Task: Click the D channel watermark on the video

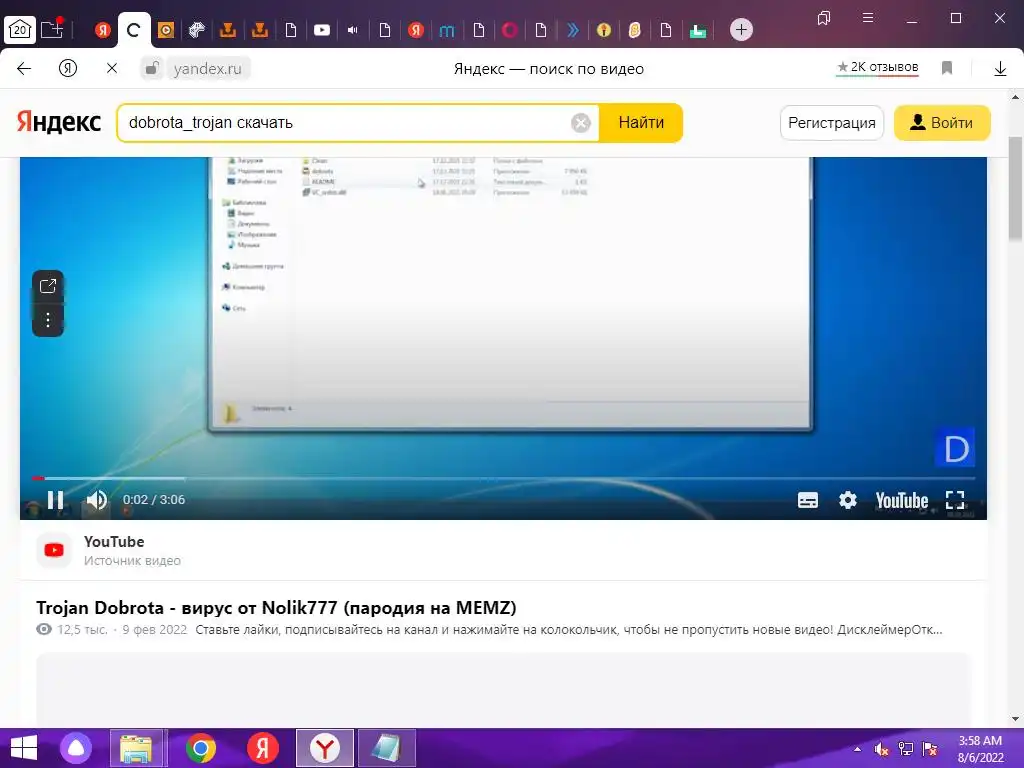Action: tap(955, 447)
